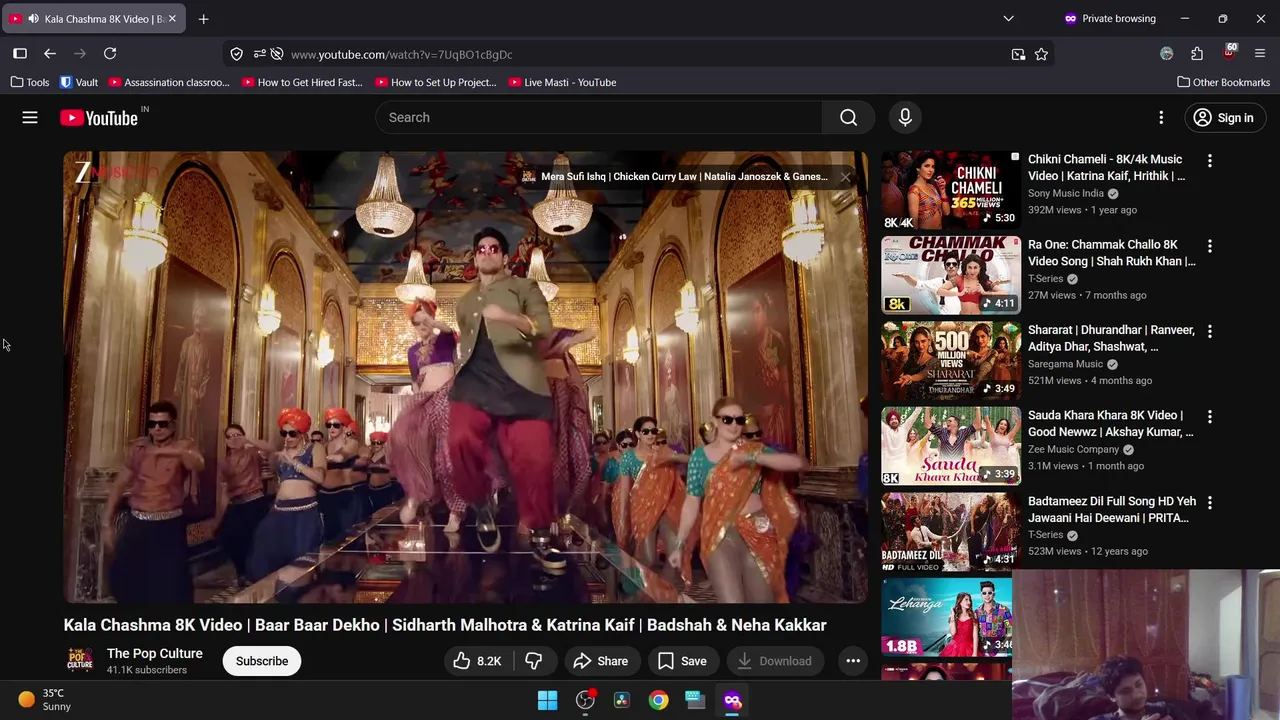The height and width of the screenshot is (720, 1280).
Task: Start voice search with microphone icon
Action: [x=905, y=118]
